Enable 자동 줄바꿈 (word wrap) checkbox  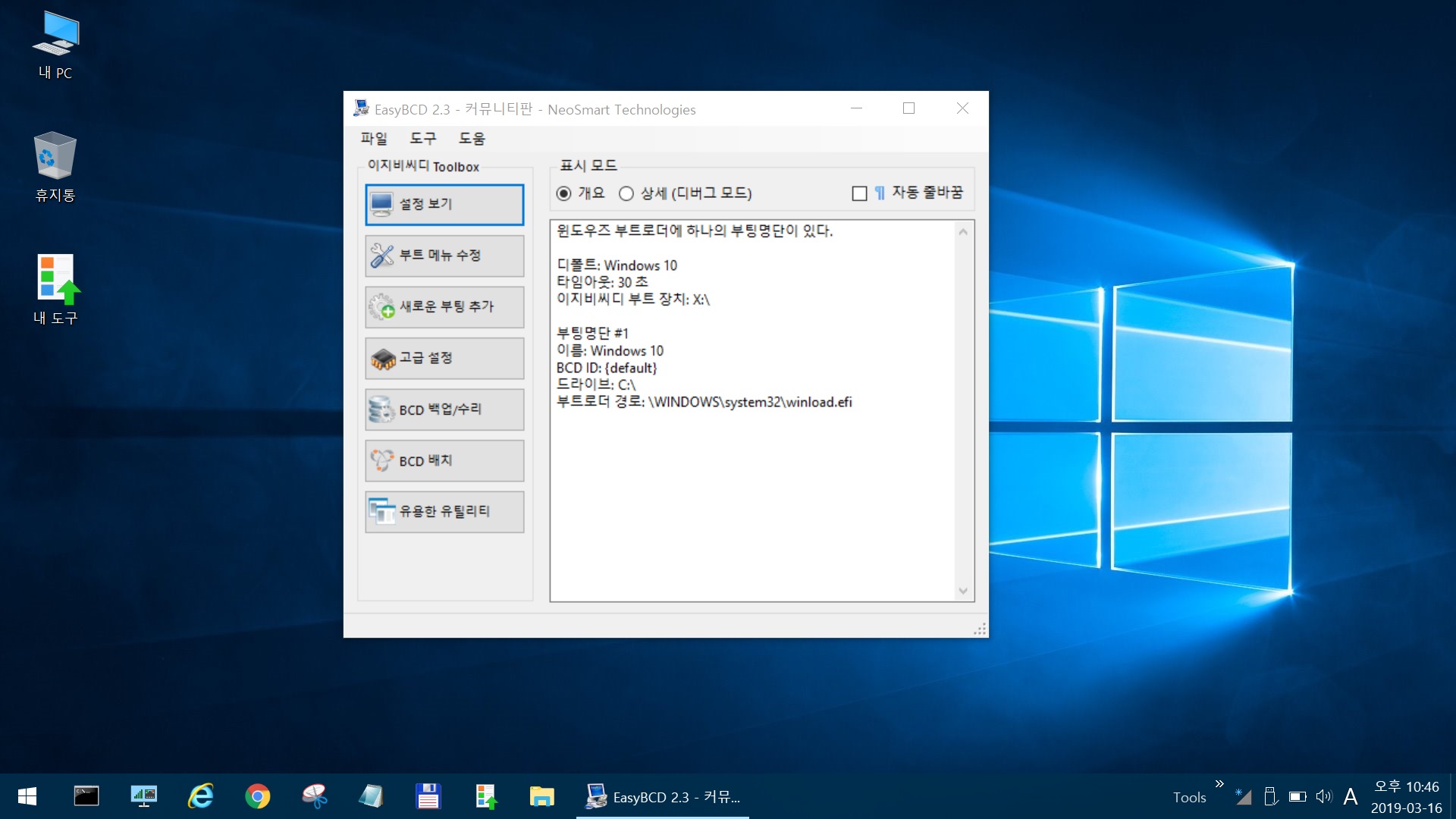[859, 193]
